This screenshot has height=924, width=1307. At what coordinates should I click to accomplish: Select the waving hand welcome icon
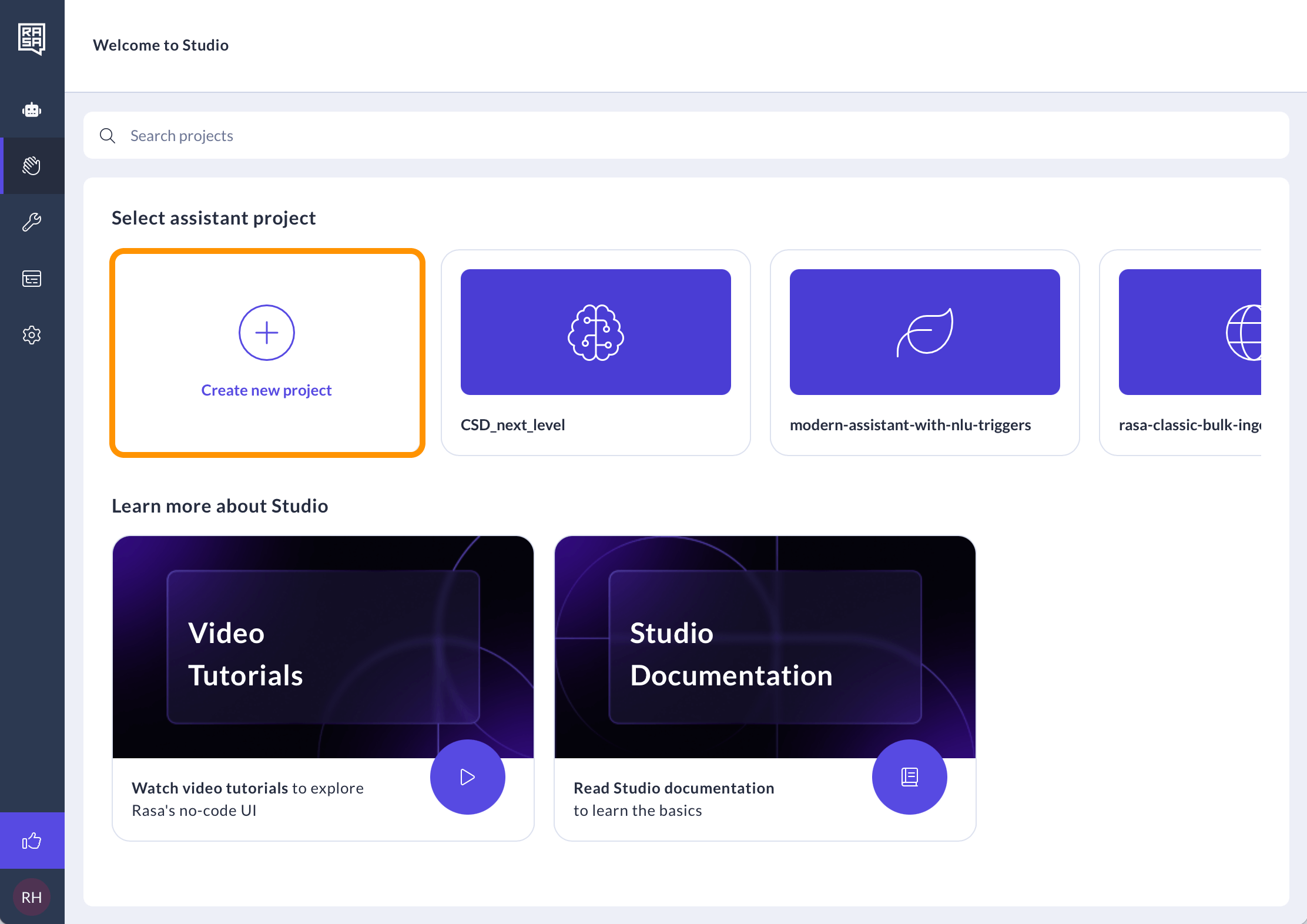click(x=32, y=166)
